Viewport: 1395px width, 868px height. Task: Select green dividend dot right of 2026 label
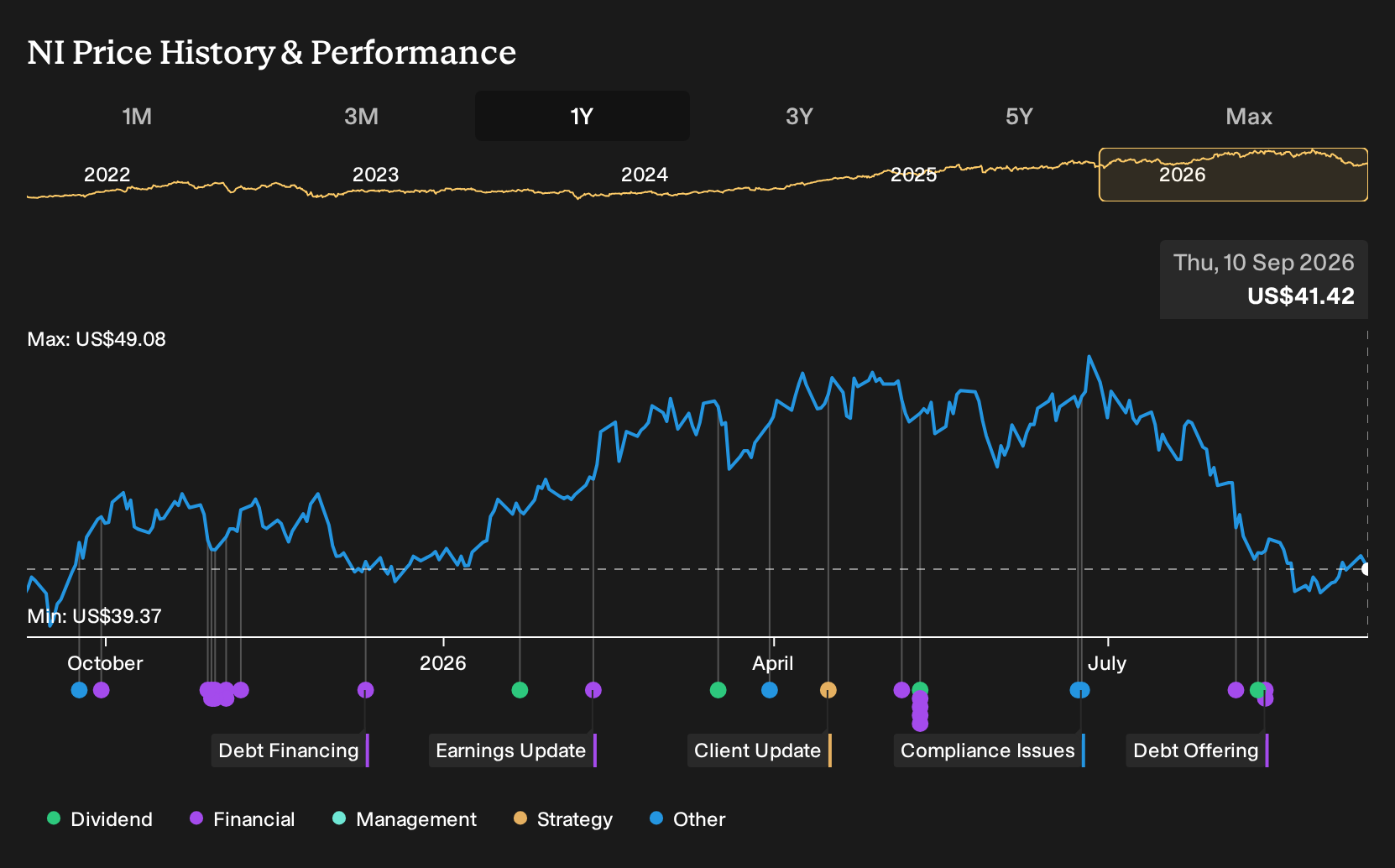(x=520, y=690)
